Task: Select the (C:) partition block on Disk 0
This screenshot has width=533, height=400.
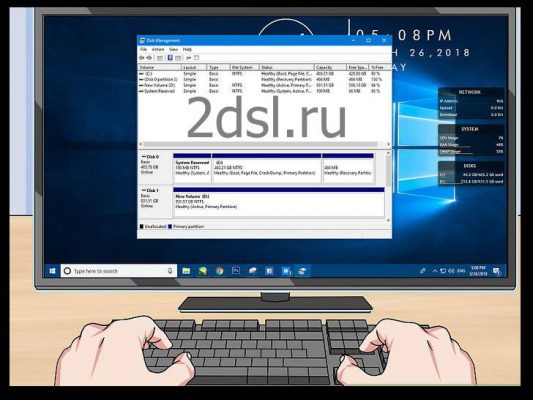Action: [x=266, y=169]
